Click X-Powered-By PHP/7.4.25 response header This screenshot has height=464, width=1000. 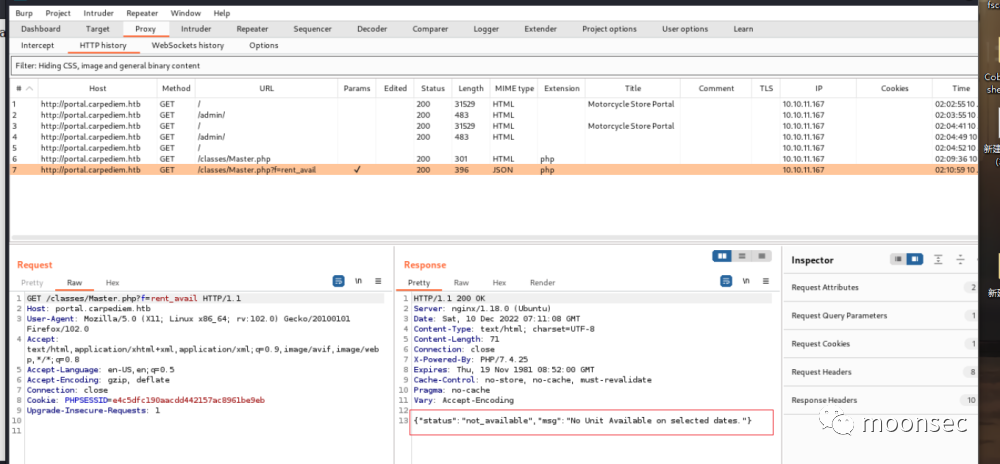tap(470, 359)
